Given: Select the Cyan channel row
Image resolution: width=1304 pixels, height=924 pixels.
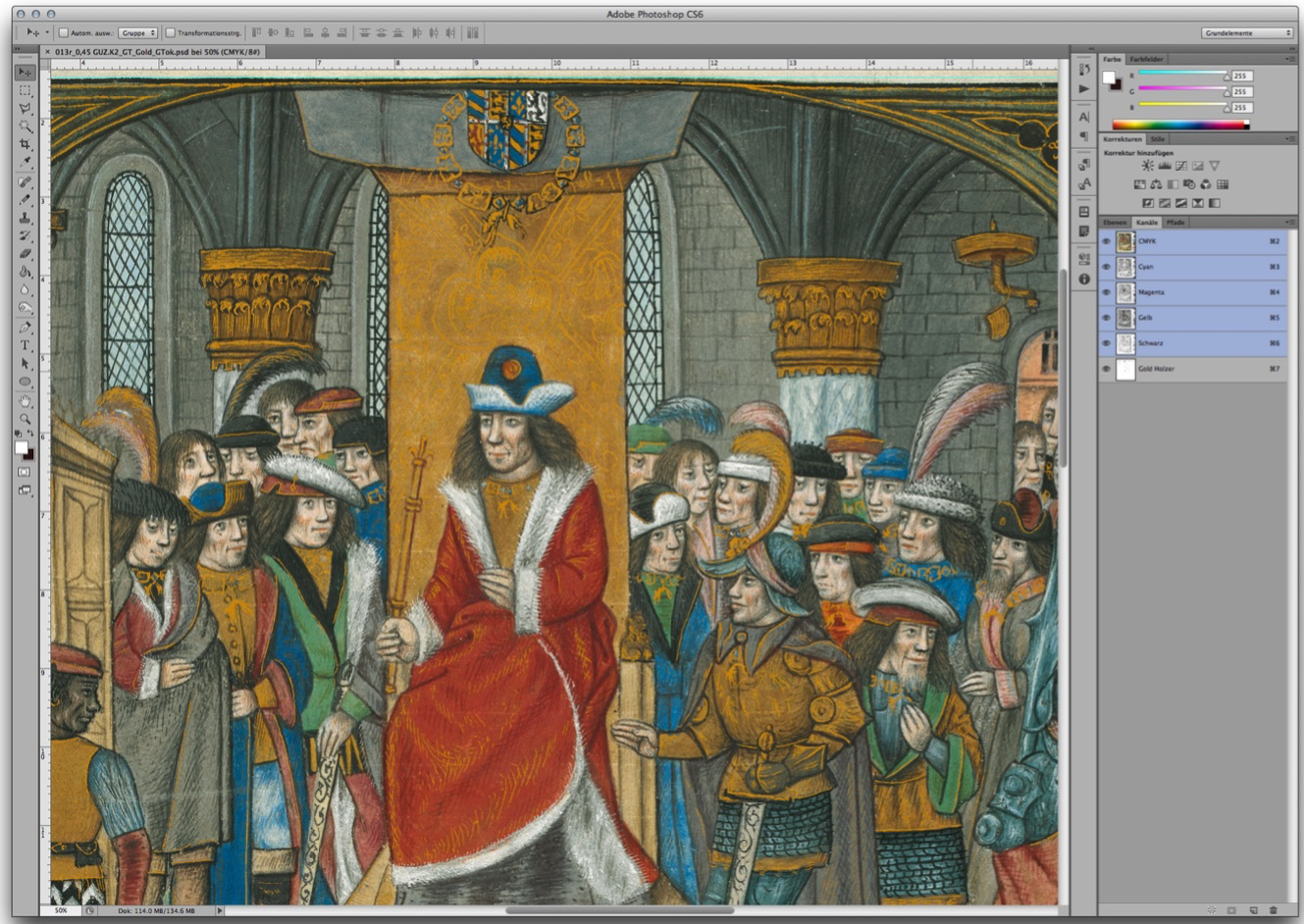Looking at the screenshot, I should pos(1193,267).
